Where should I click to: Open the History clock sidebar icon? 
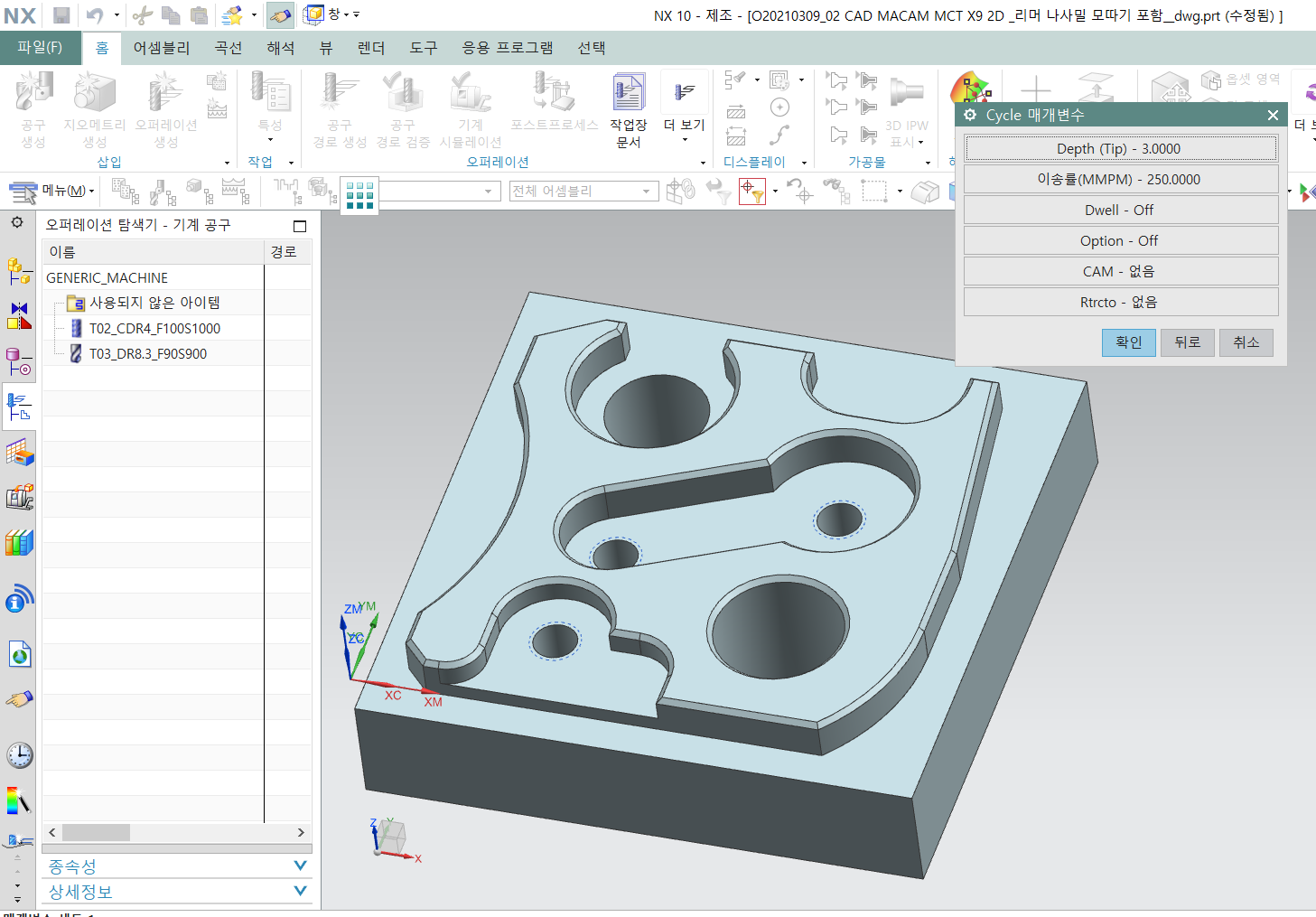(19, 755)
